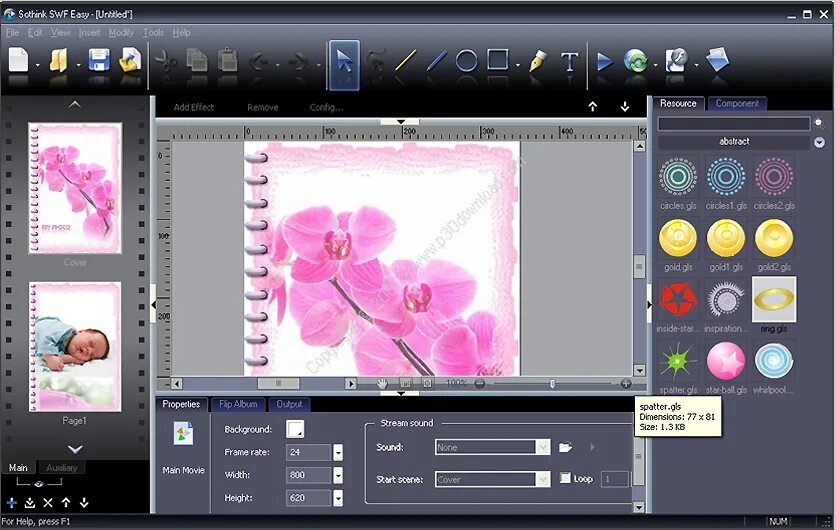Click the search icon in Resource panel
The image size is (836, 530).
point(819,124)
